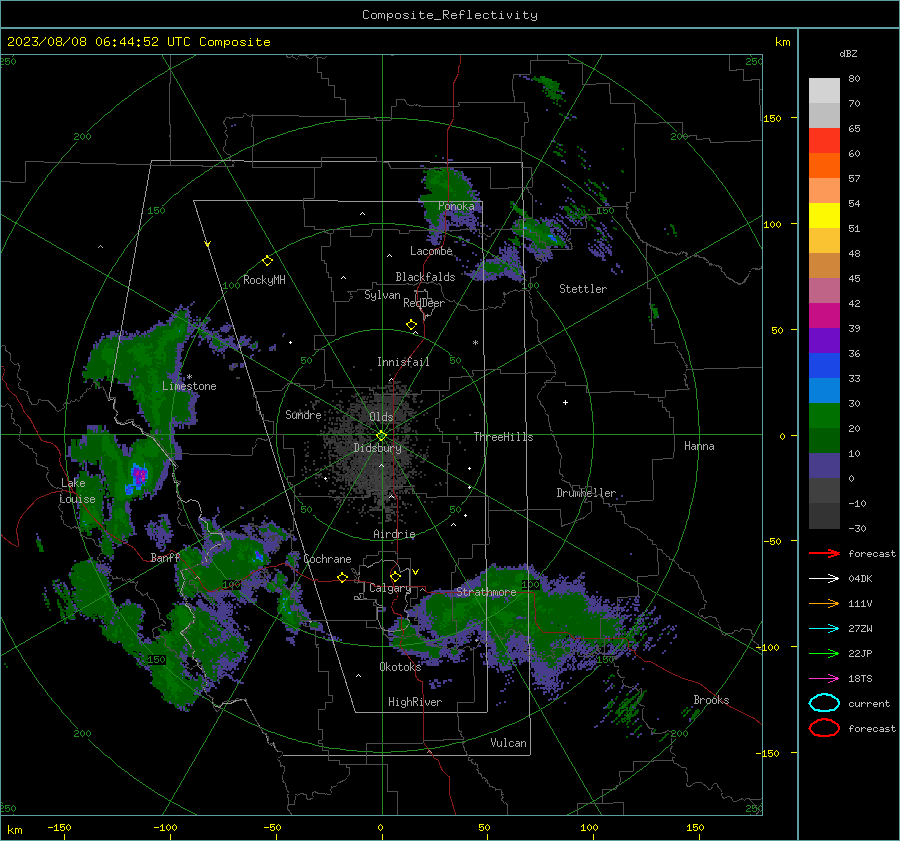The height and width of the screenshot is (841, 900).
Task: Click the red forecast ellipse icon
Action: [824, 728]
